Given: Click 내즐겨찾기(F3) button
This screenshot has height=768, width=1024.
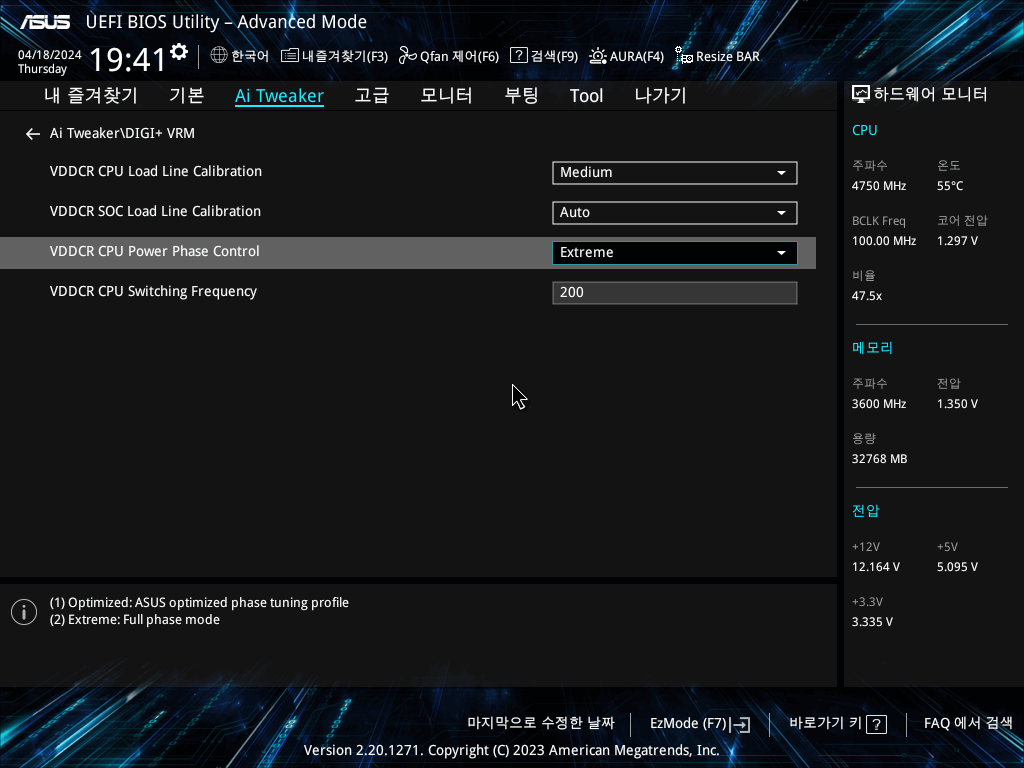Looking at the screenshot, I should click(345, 56).
